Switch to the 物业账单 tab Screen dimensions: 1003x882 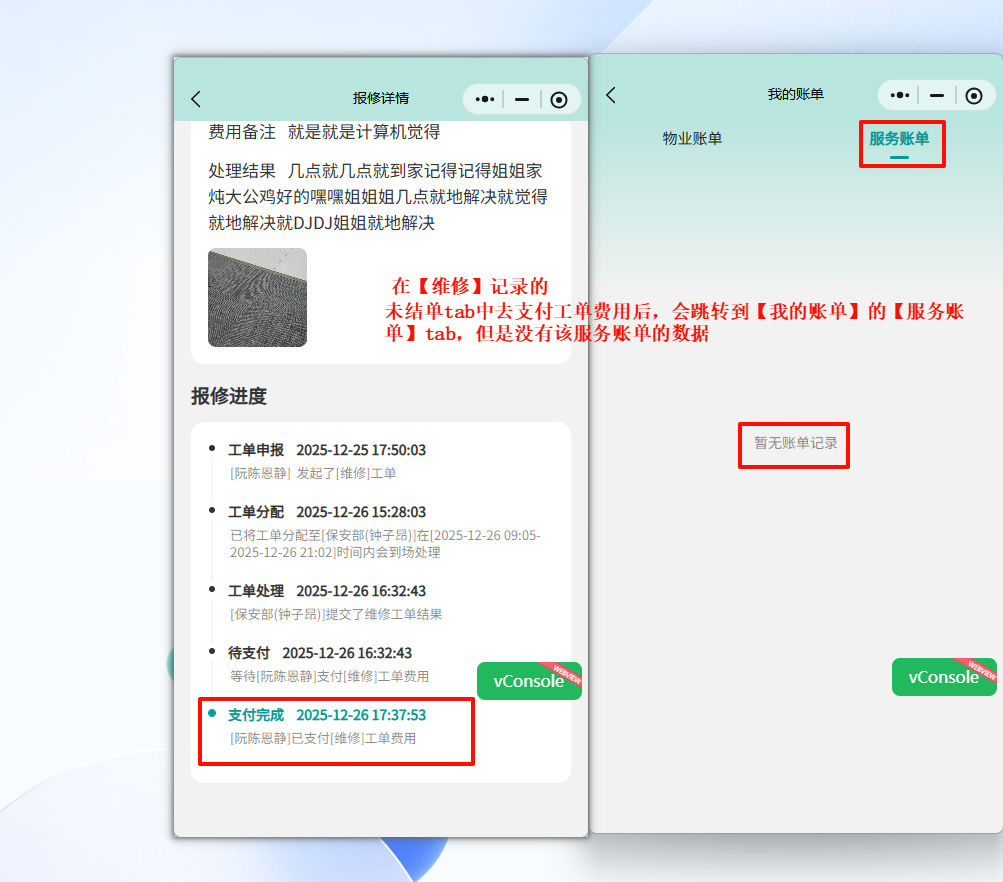(x=693, y=139)
